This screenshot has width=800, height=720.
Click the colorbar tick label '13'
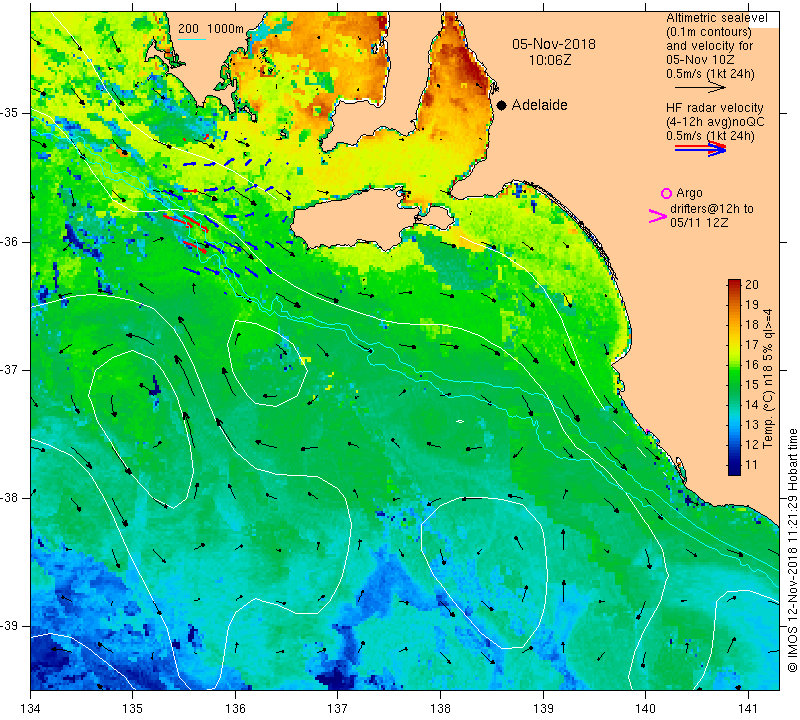752,425
